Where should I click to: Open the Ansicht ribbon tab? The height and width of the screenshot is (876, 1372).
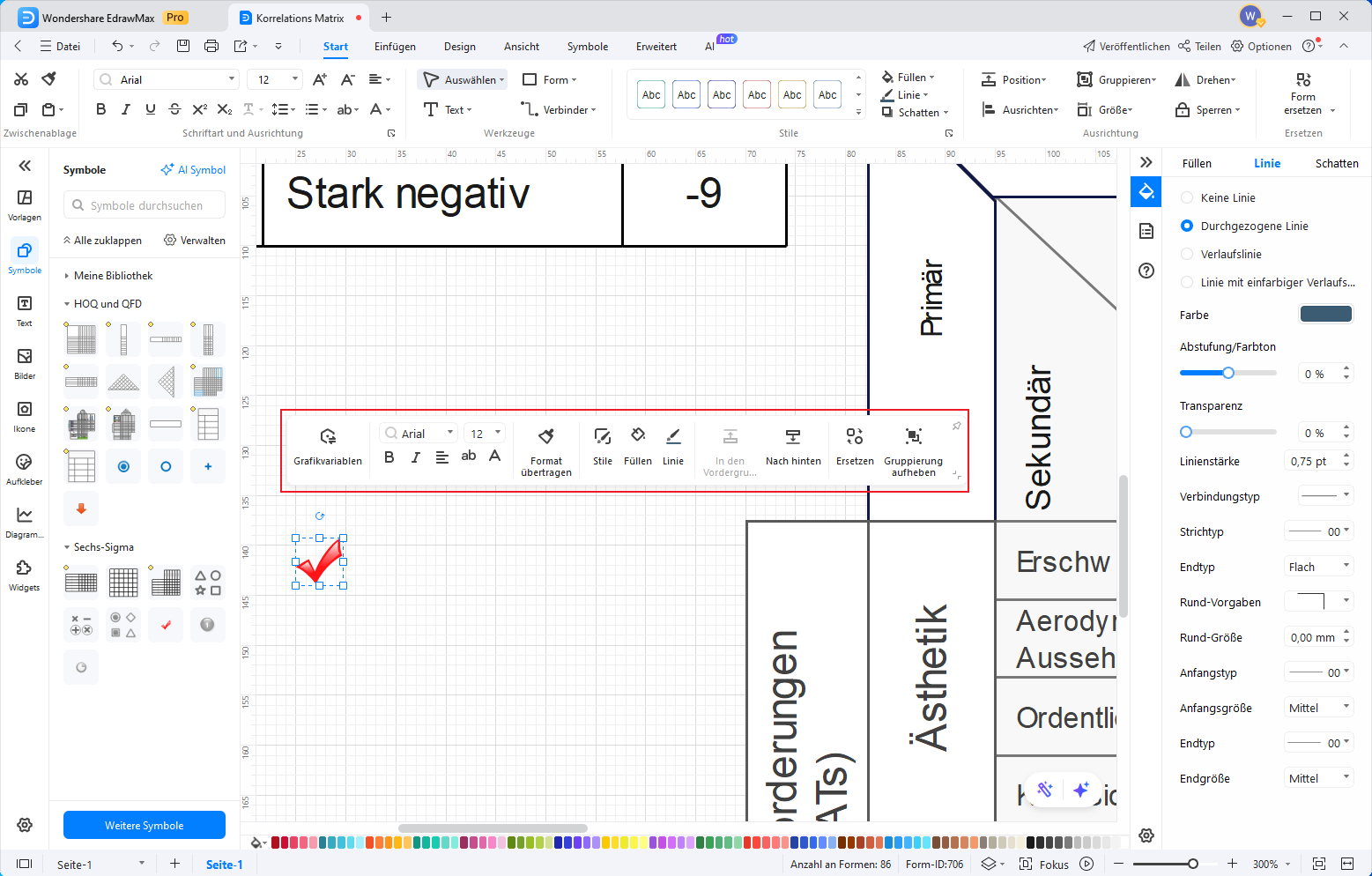522,47
